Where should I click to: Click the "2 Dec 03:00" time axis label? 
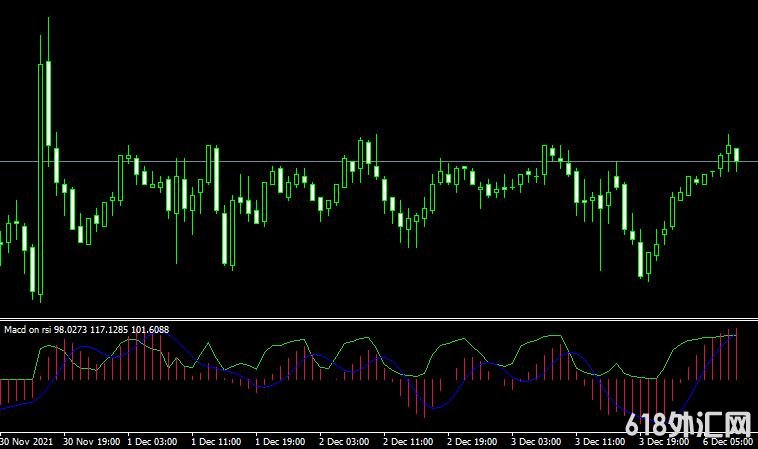pyautogui.click(x=344, y=442)
